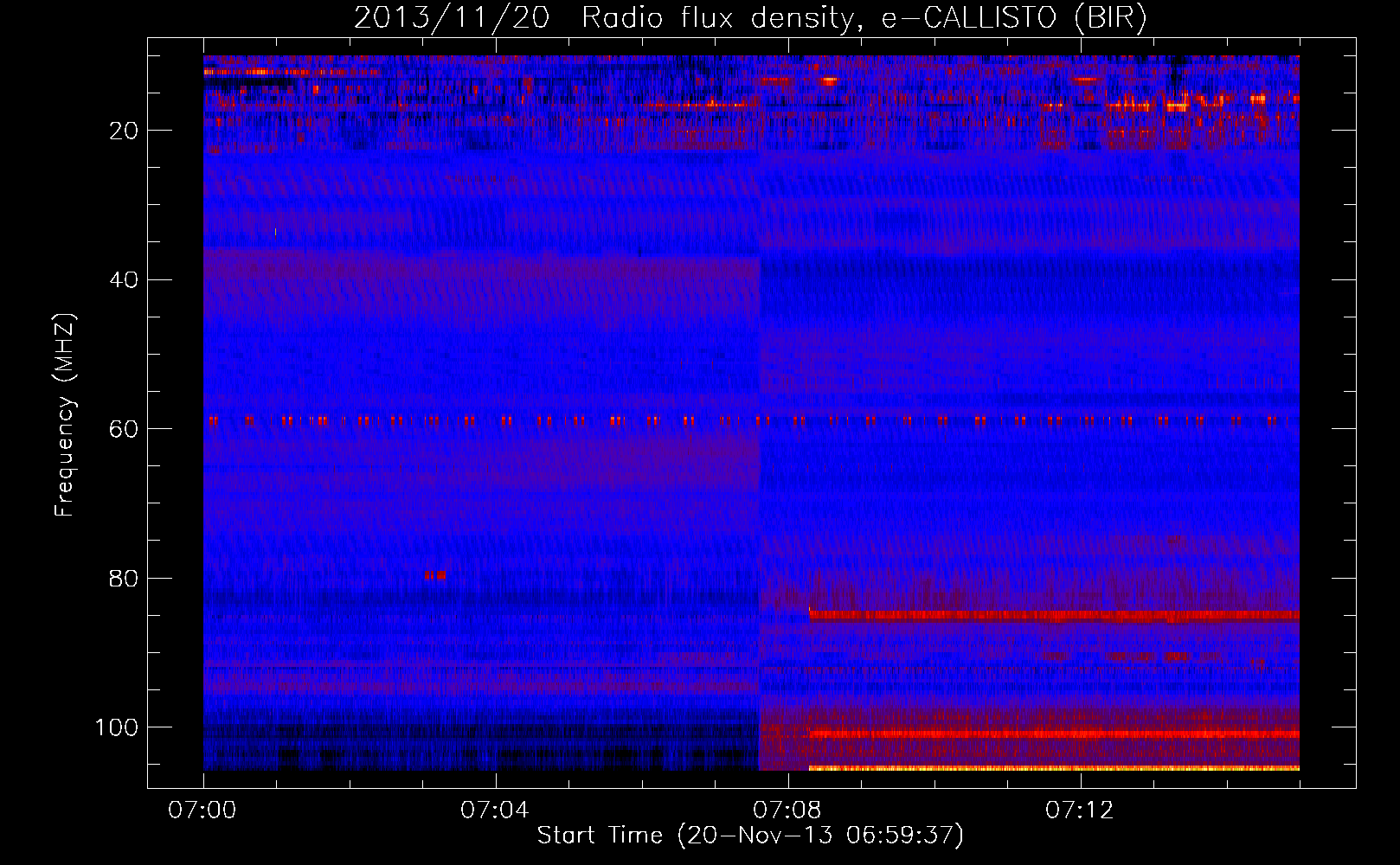This screenshot has height=865, width=1400.
Task: Click the 07:12 time tick label
Action: (x=1080, y=811)
